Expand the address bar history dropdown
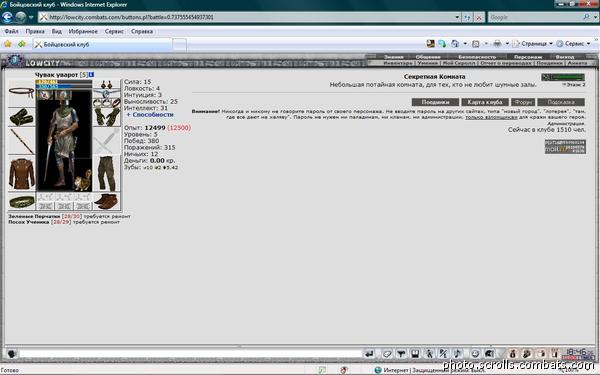Image resolution: width=600 pixels, height=375 pixels. [x=457, y=17]
